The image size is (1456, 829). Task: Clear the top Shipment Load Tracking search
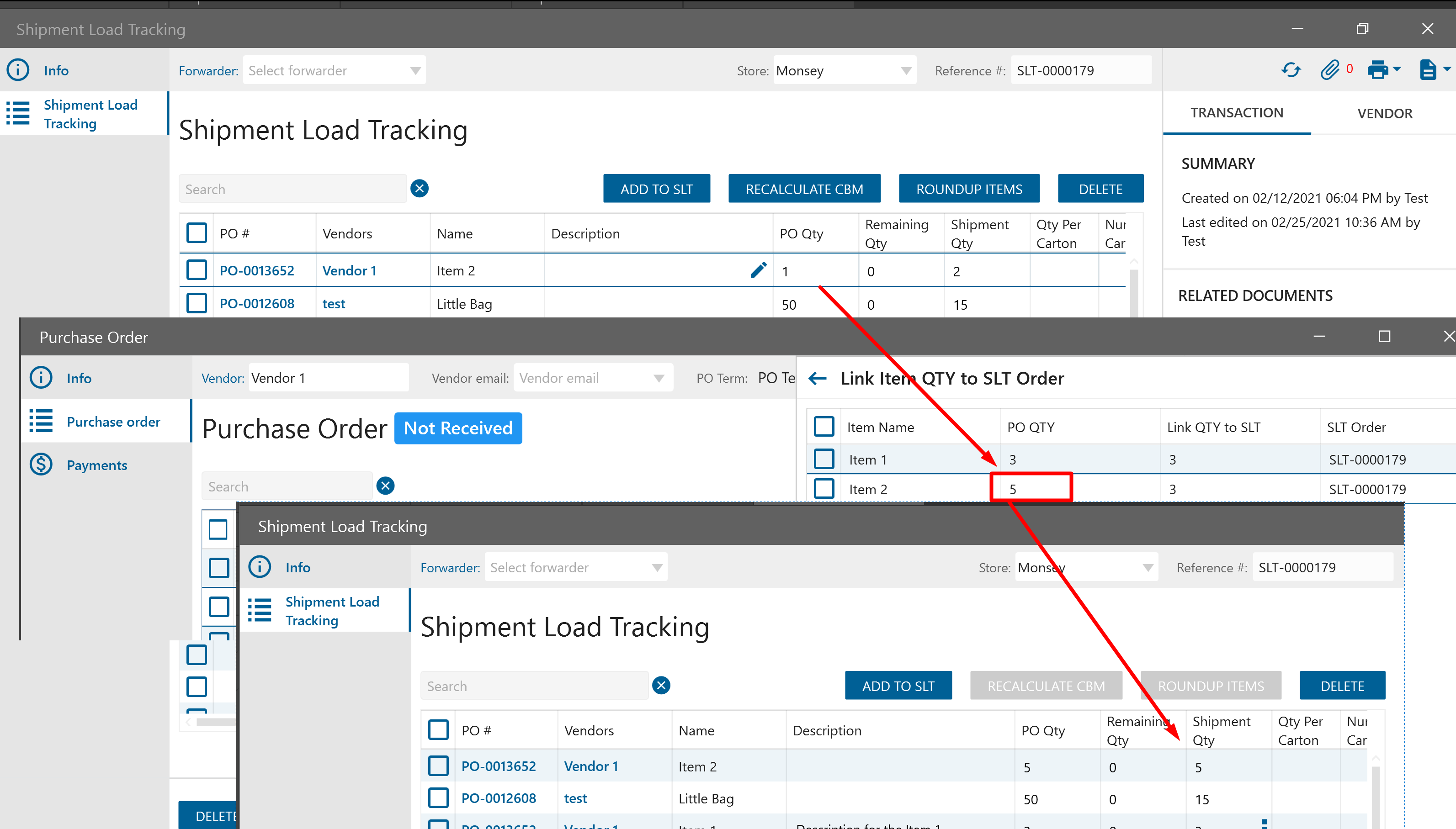coord(419,189)
